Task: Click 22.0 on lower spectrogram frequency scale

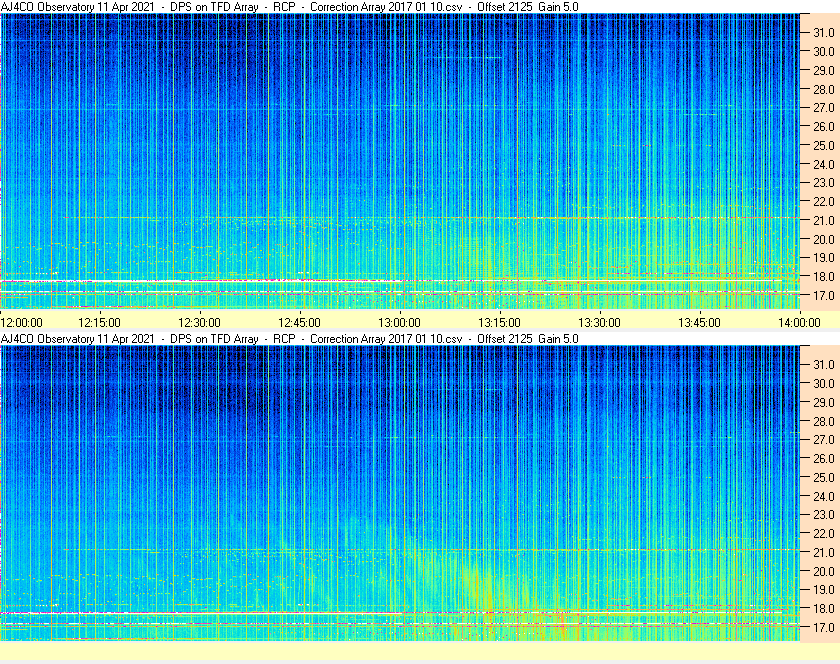Action: pos(824,533)
